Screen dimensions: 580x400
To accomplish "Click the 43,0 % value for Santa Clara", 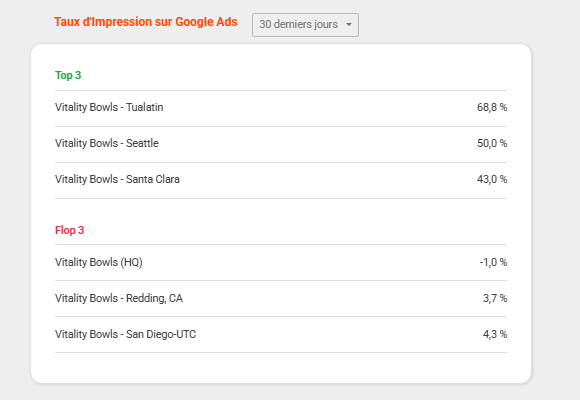I will pos(492,179).
